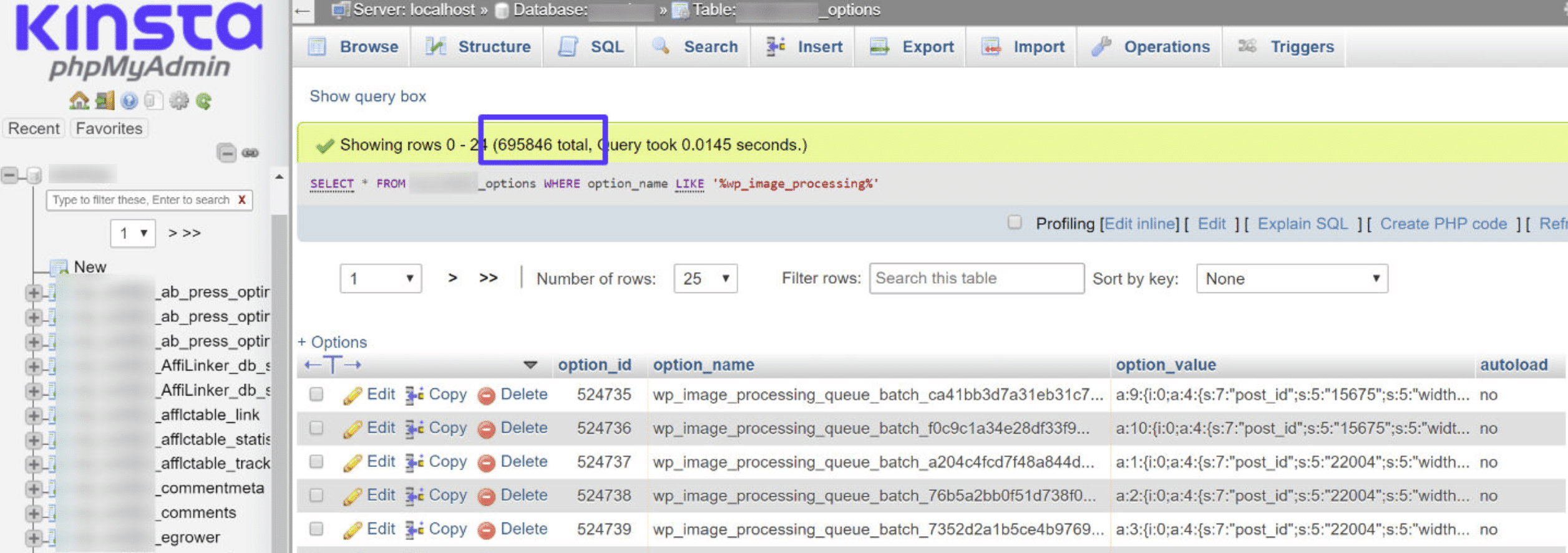This screenshot has width=1568, height=553.
Task: Click the collapse all icon in navigation panel
Action: [226, 153]
